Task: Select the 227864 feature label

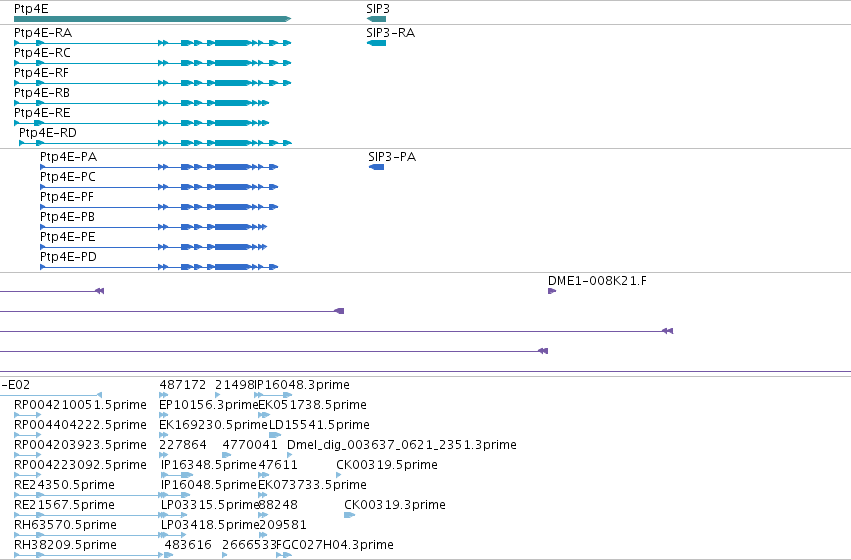Action: (x=182, y=444)
